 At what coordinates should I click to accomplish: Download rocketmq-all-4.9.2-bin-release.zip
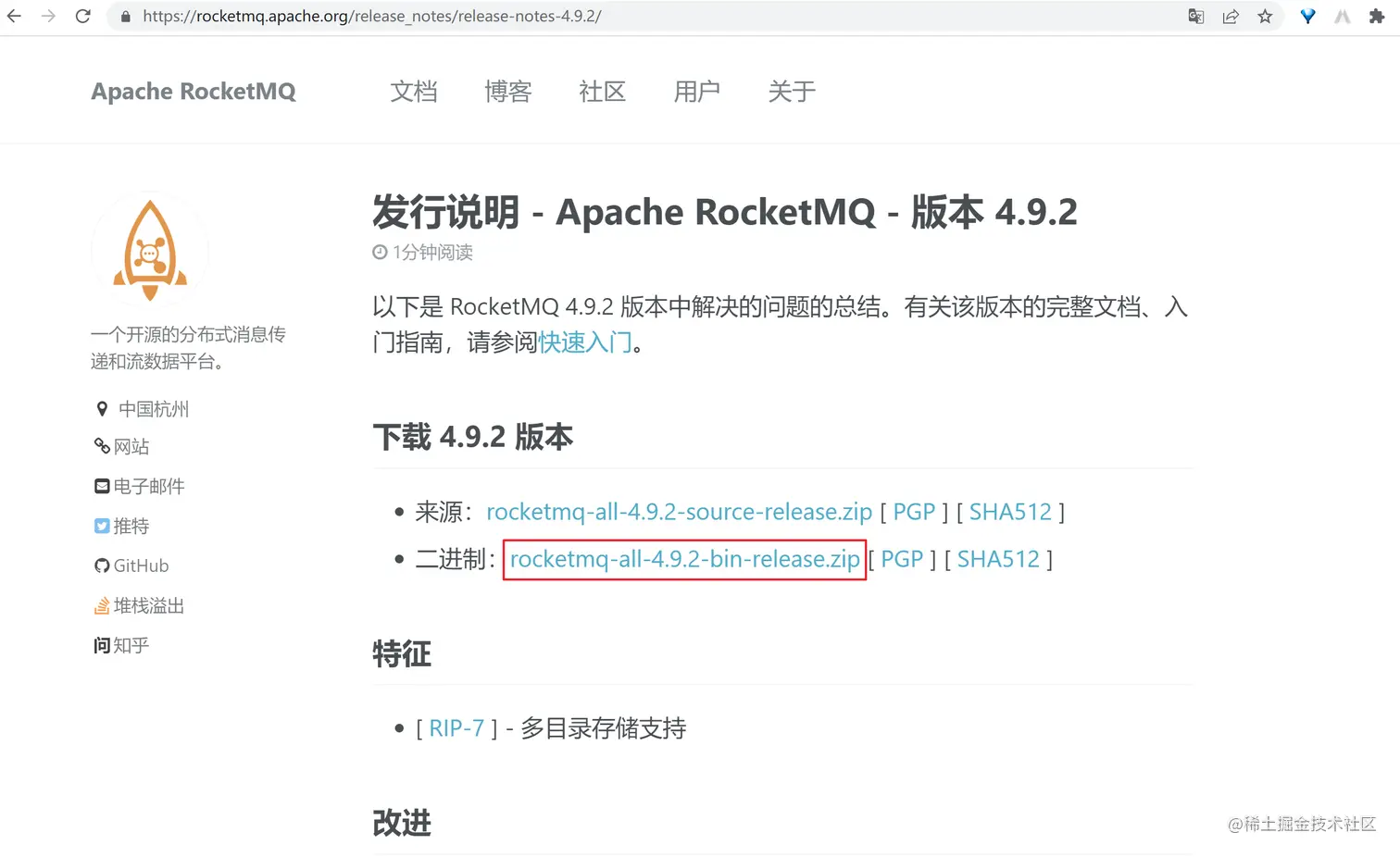(684, 559)
